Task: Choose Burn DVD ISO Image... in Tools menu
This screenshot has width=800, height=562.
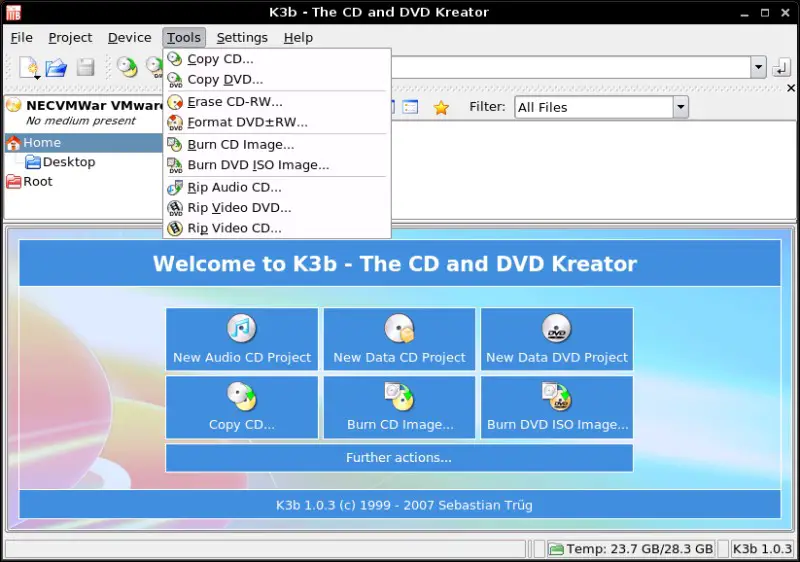Action: point(277,165)
